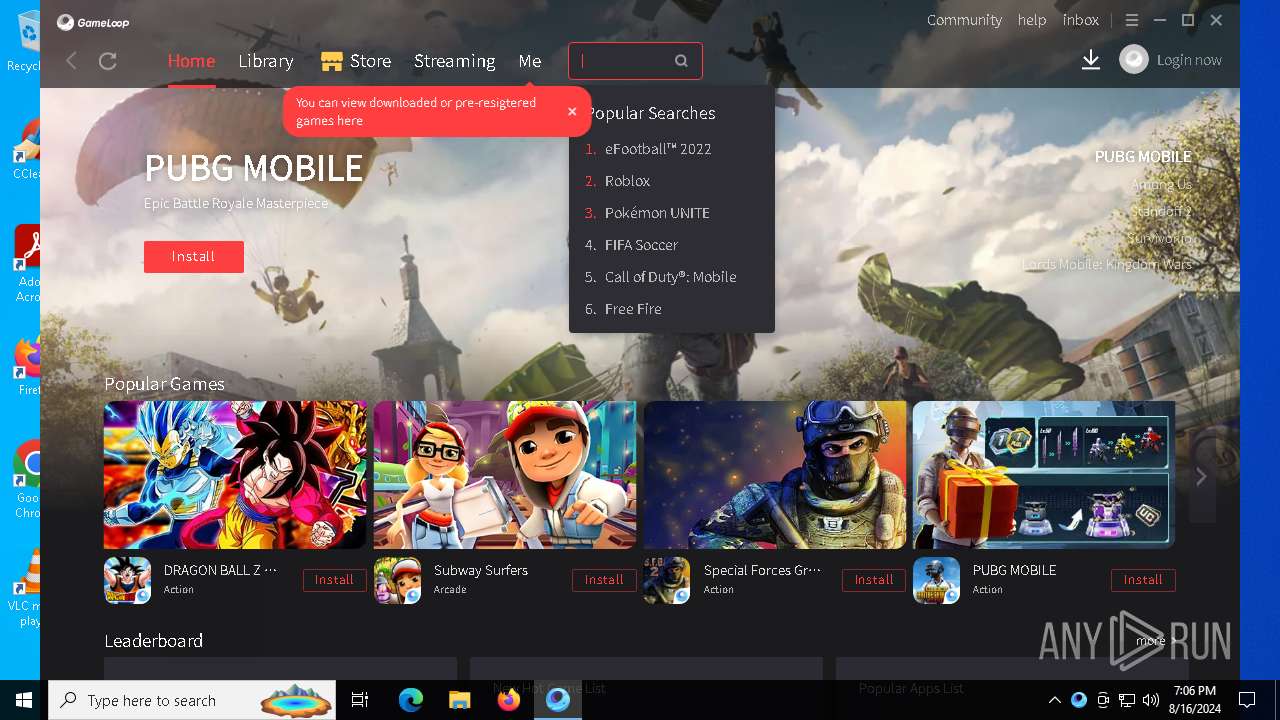Open Special Forces Group banner thumbnail
Screen dimensions: 1280x720
[775, 475]
